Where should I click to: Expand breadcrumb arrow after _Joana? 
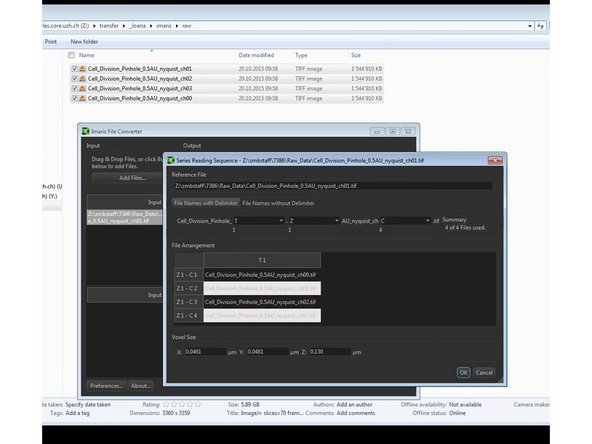pyautogui.click(x=151, y=26)
